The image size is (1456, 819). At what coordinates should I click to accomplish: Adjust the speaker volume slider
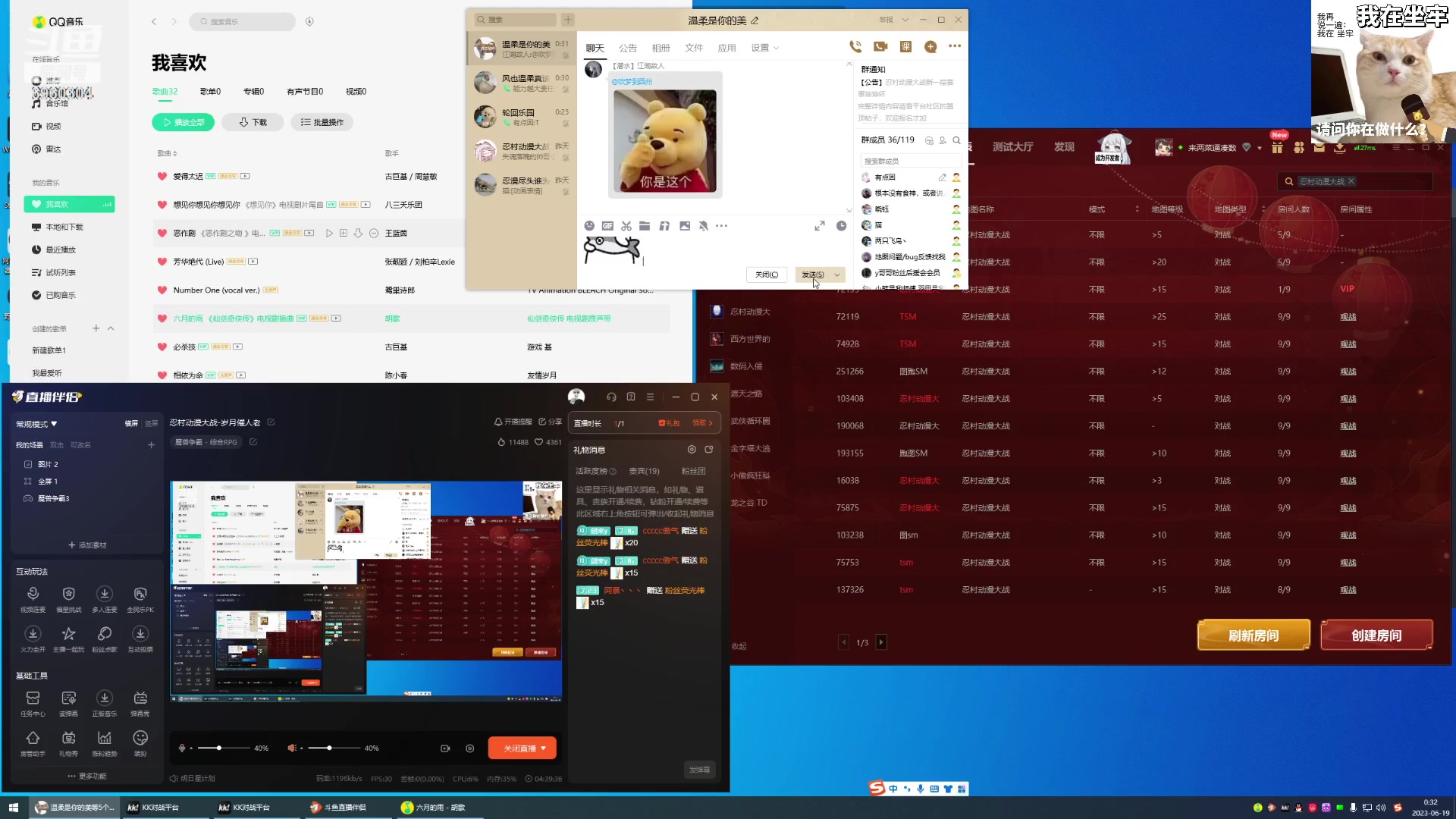pos(334,748)
